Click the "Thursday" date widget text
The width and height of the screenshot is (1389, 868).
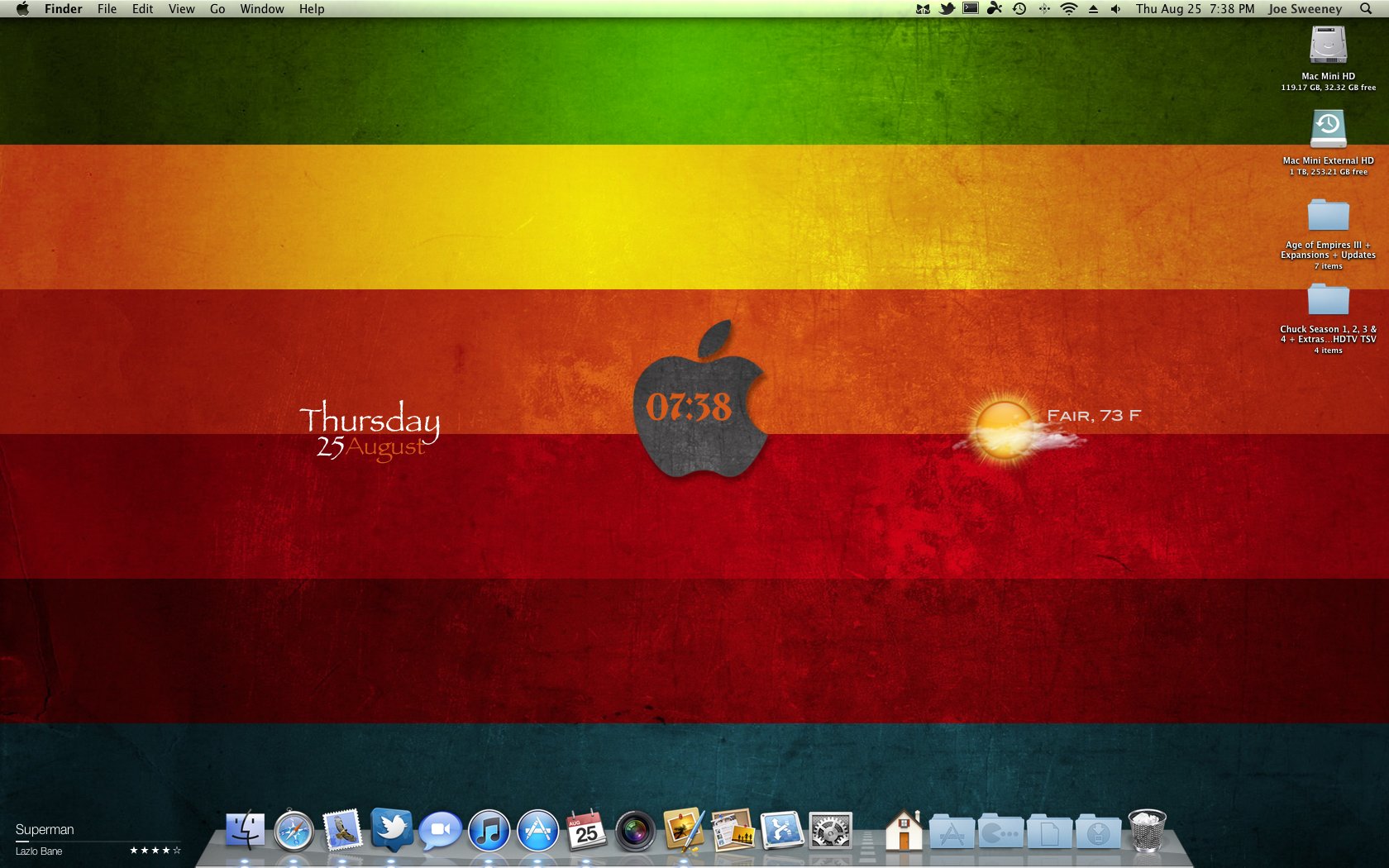coord(369,419)
